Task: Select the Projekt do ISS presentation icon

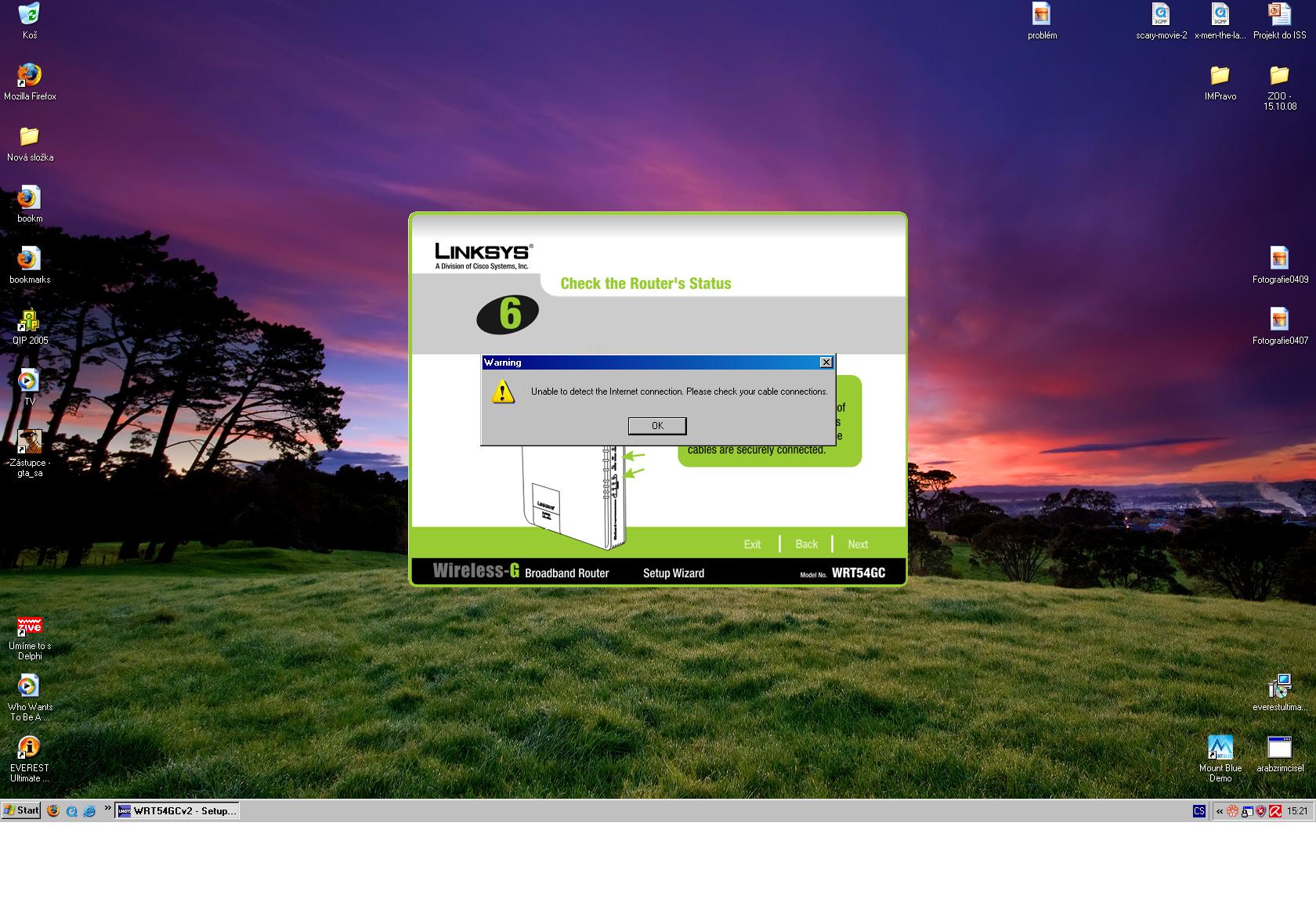Action: (x=1279, y=21)
